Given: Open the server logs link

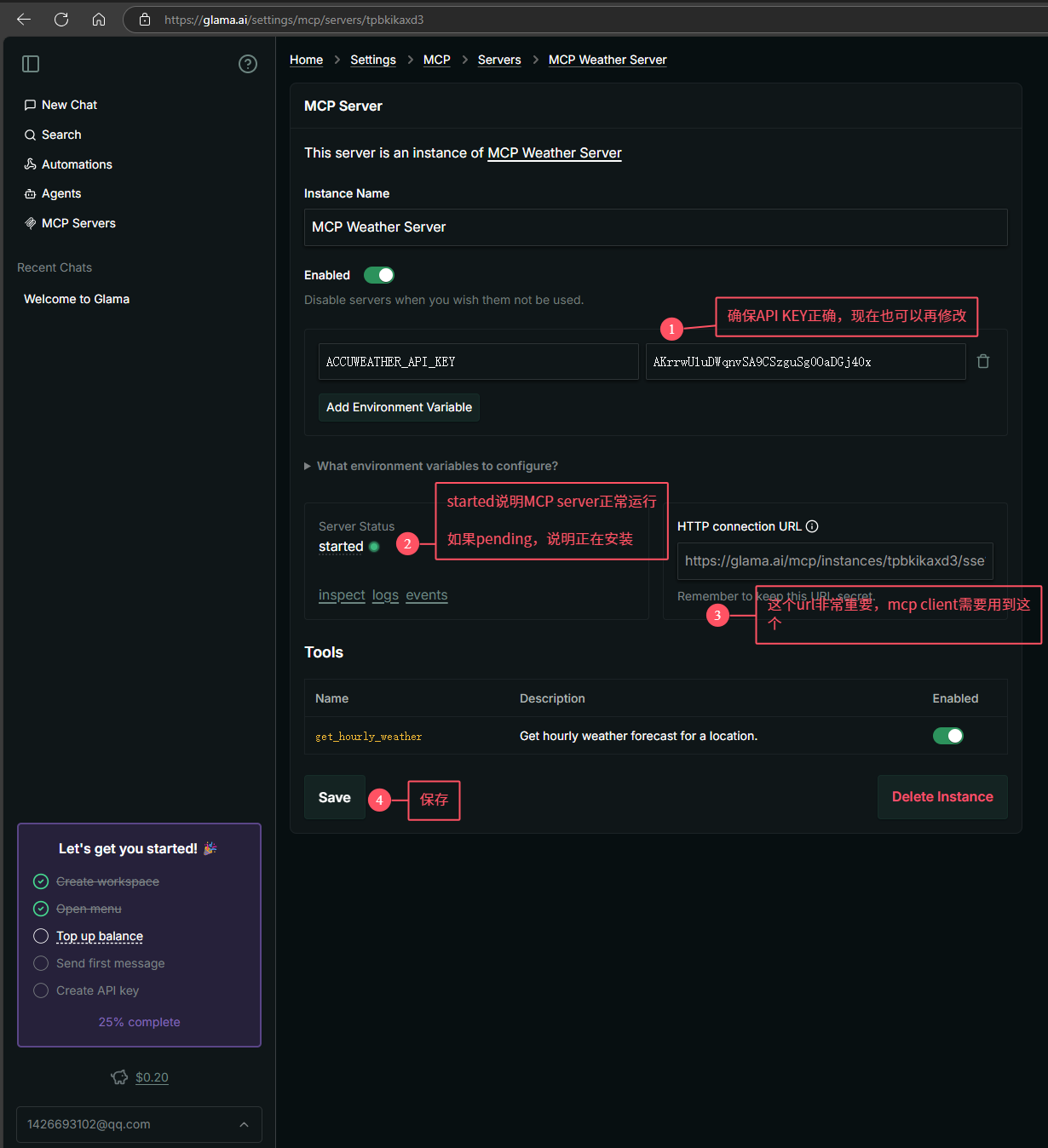Looking at the screenshot, I should pyautogui.click(x=385, y=595).
